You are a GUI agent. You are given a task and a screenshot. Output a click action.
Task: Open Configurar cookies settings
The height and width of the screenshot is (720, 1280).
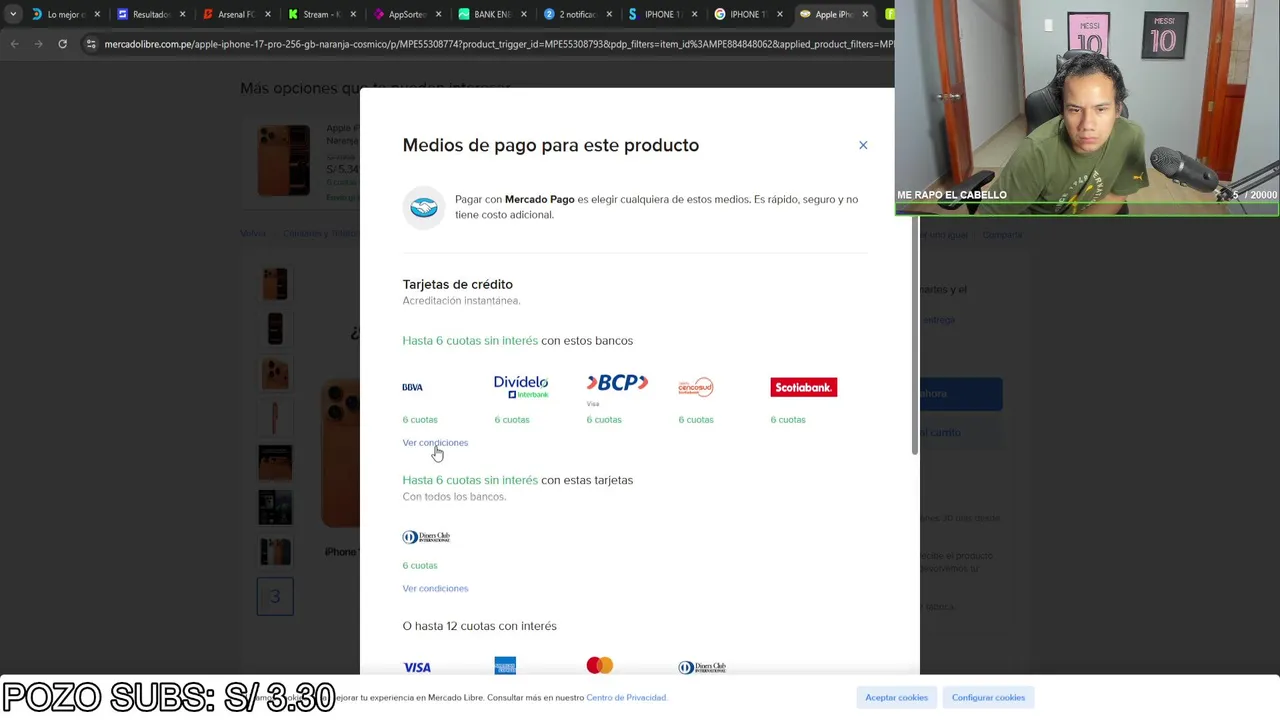click(988, 697)
